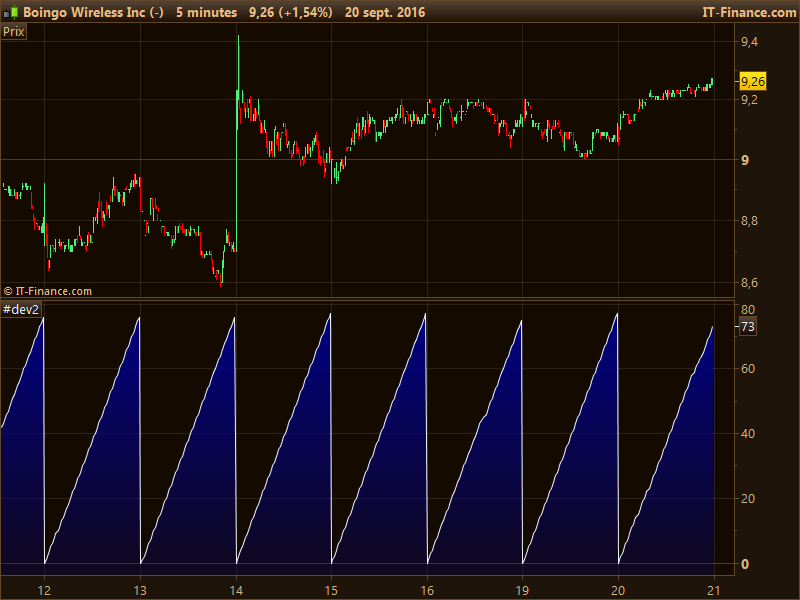Click the 14 date on time axis
The height and width of the screenshot is (600, 800).
click(236, 590)
